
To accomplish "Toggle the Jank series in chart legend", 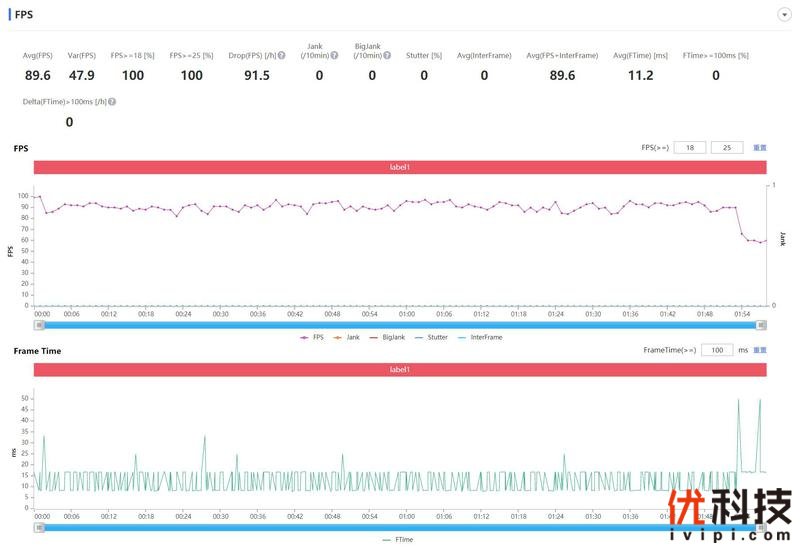I will (346, 337).
